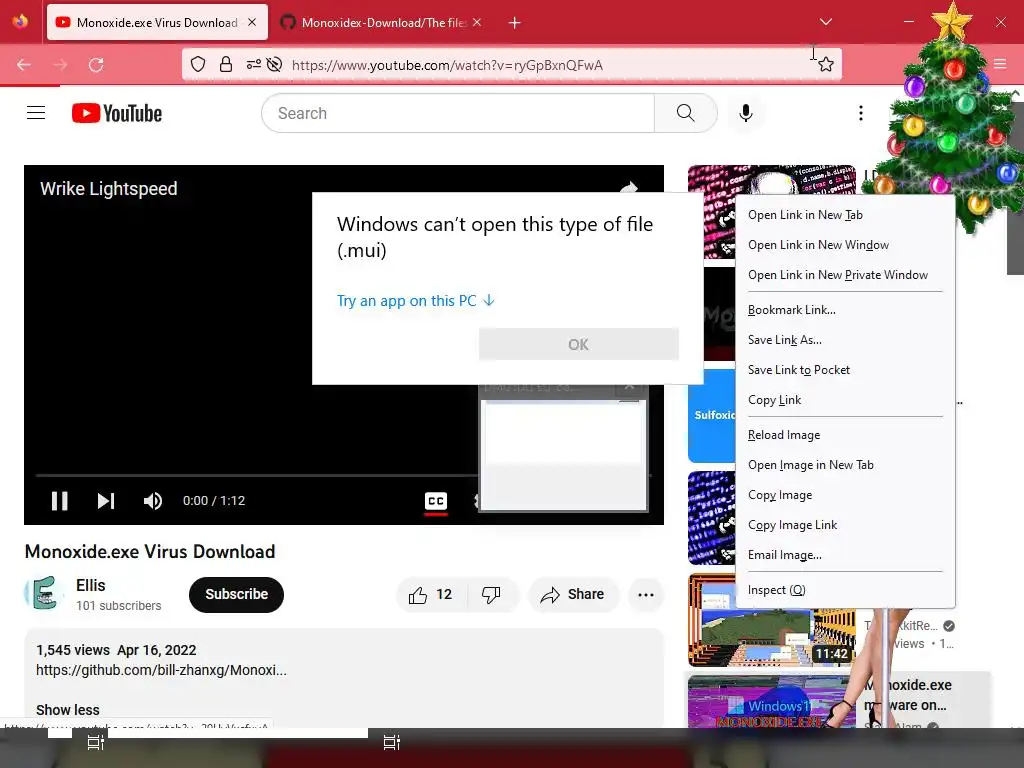Mute the video volume

(153, 501)
